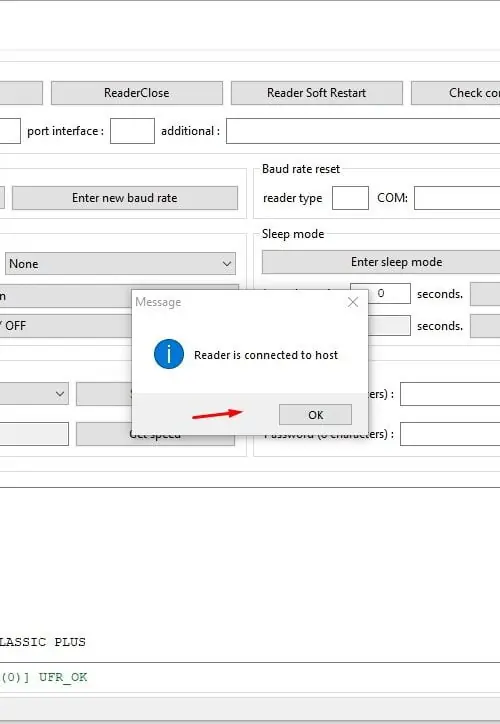This screenshot has width=500, height=724.
Task: Focus the text field beside Get speed
Action: pyautogui.click(x=34, y=434)
